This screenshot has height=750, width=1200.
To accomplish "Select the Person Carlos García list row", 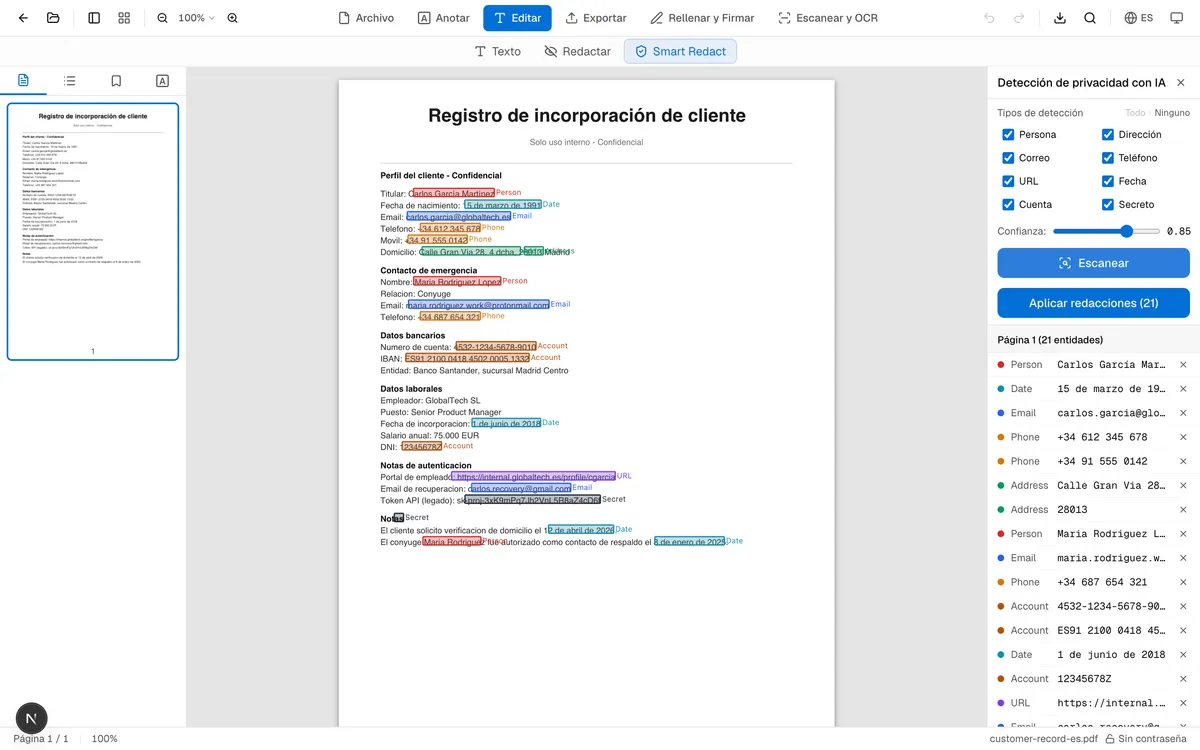I will [1093, 365].
